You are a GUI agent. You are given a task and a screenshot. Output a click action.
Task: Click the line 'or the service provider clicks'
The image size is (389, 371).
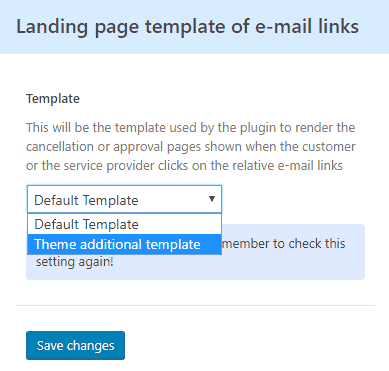(184, 166)
